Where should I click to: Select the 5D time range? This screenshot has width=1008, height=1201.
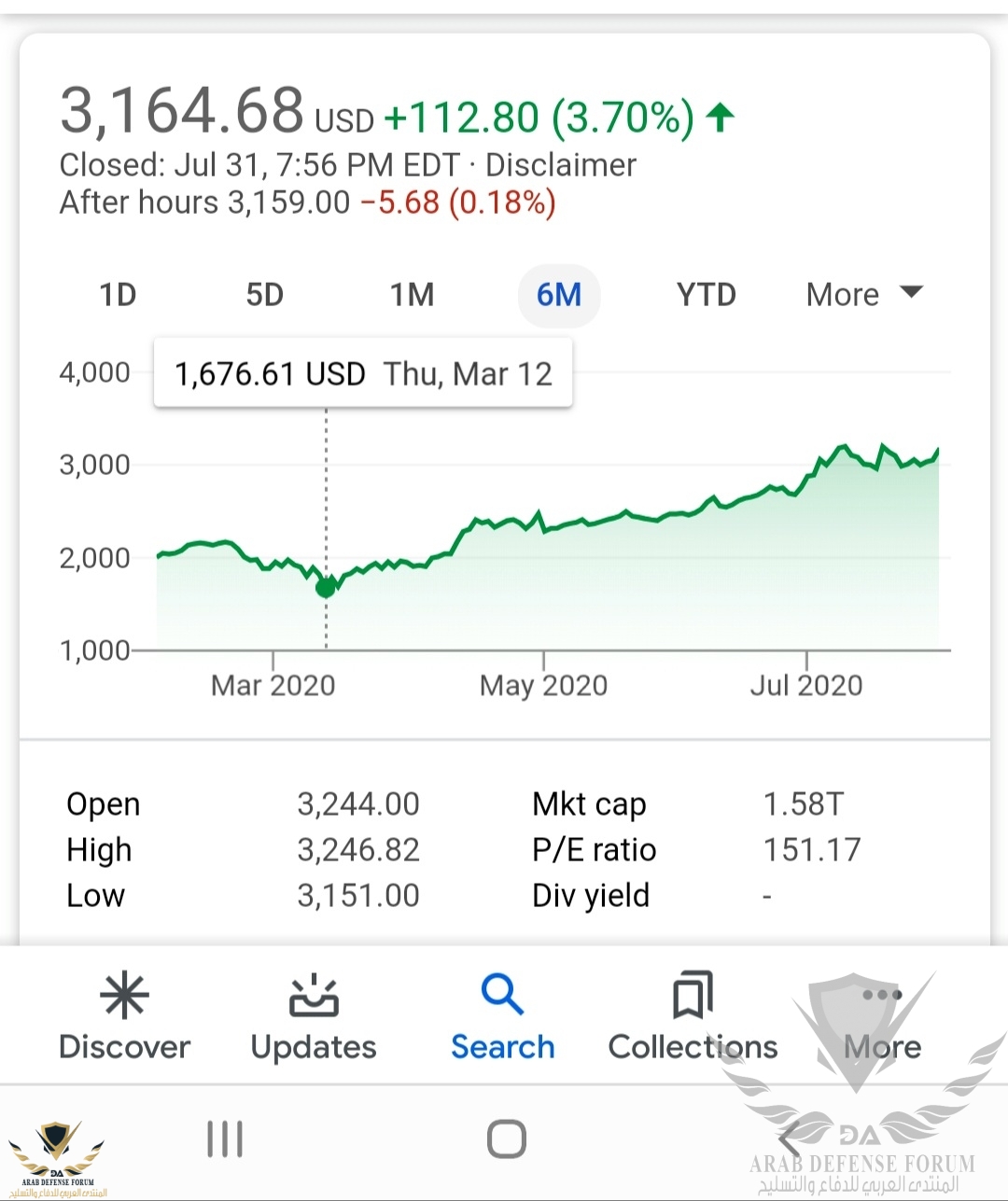[x=264, y=295]
